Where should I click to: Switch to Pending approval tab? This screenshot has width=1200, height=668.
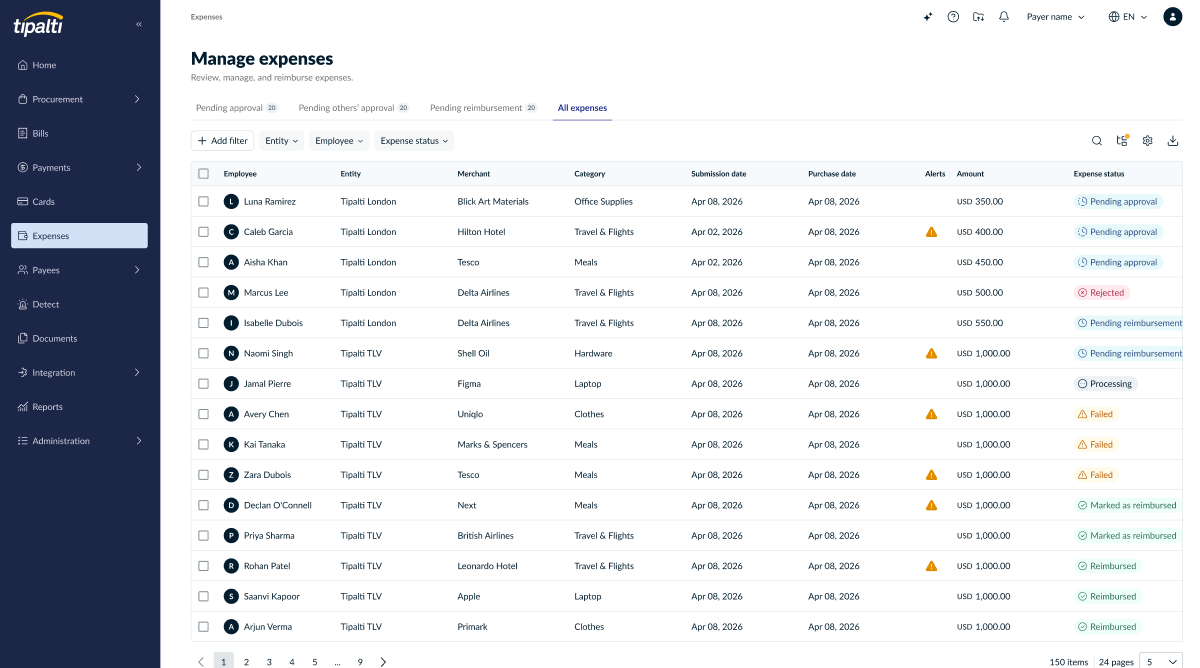[x=237, y=108]
